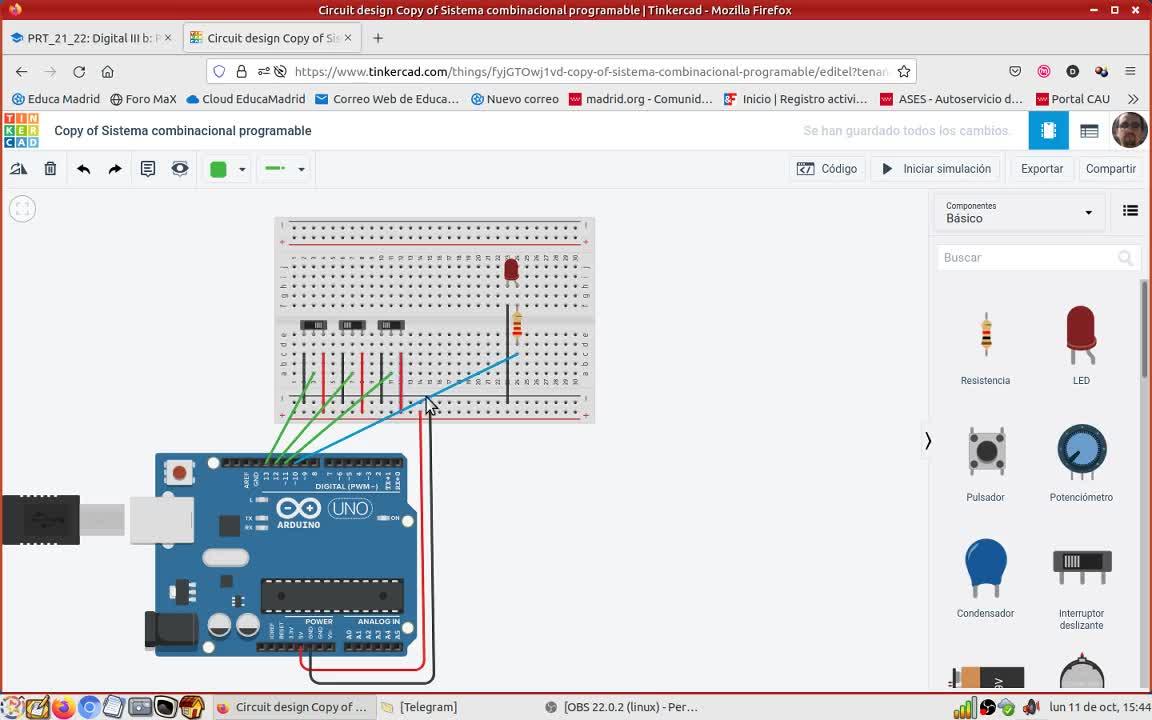Open the wire color dropdown
Image resolution: width=1152 pixels, height=720 pixels.
tap(241, 169)
